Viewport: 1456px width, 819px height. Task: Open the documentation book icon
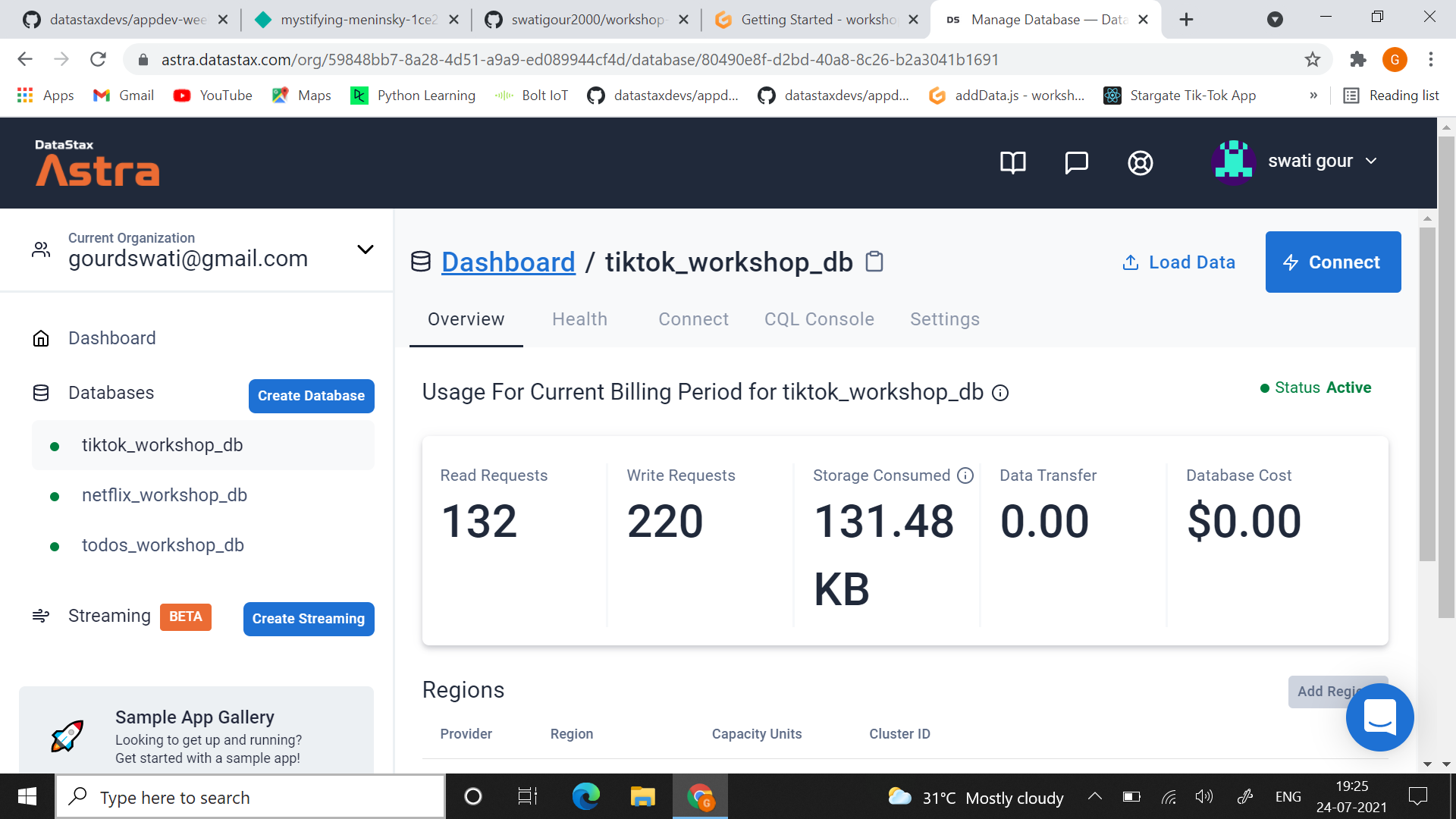click(1012, 162)
